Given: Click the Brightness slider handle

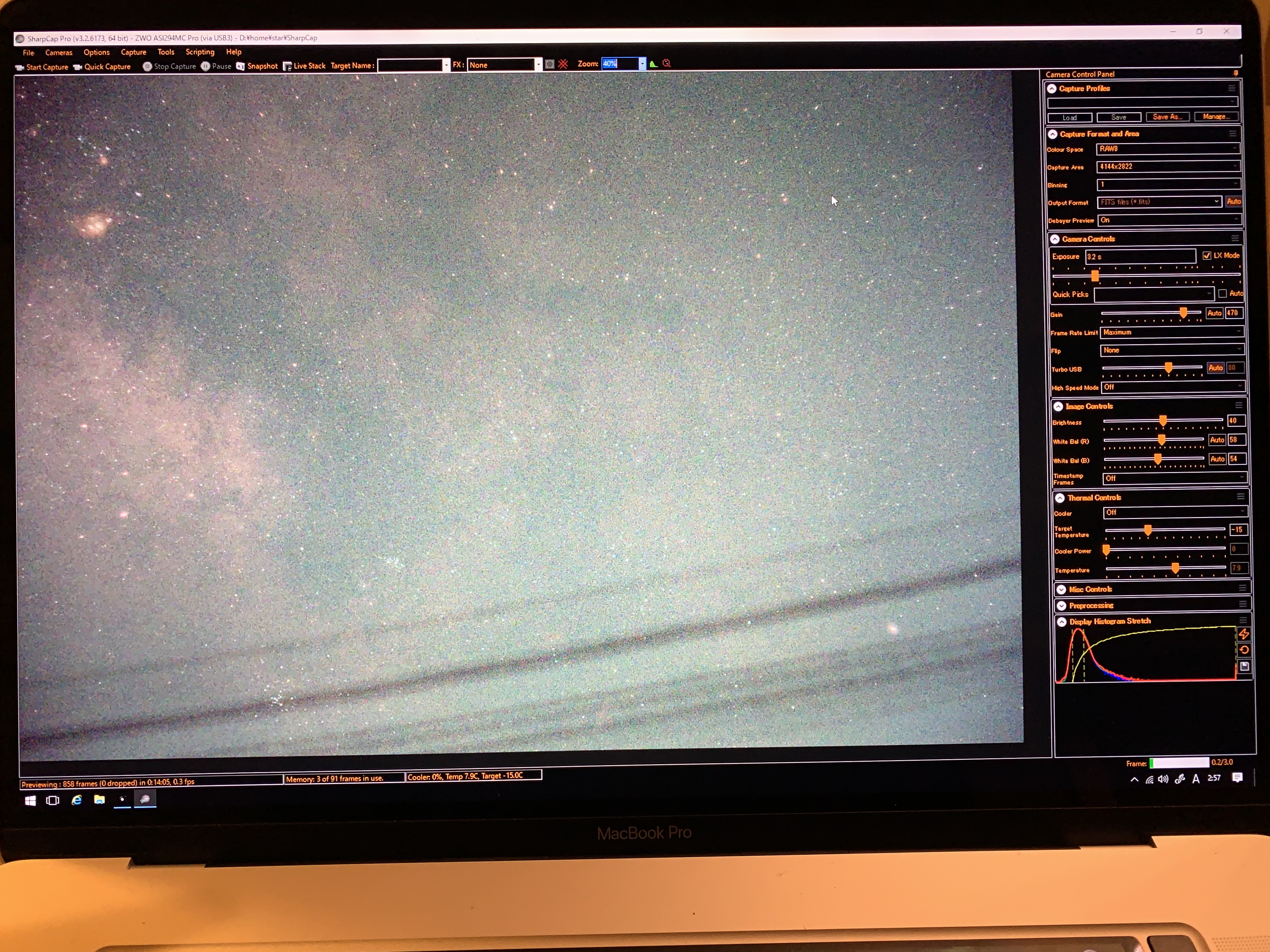Looking at the screenshot, I should point(1163,421).
